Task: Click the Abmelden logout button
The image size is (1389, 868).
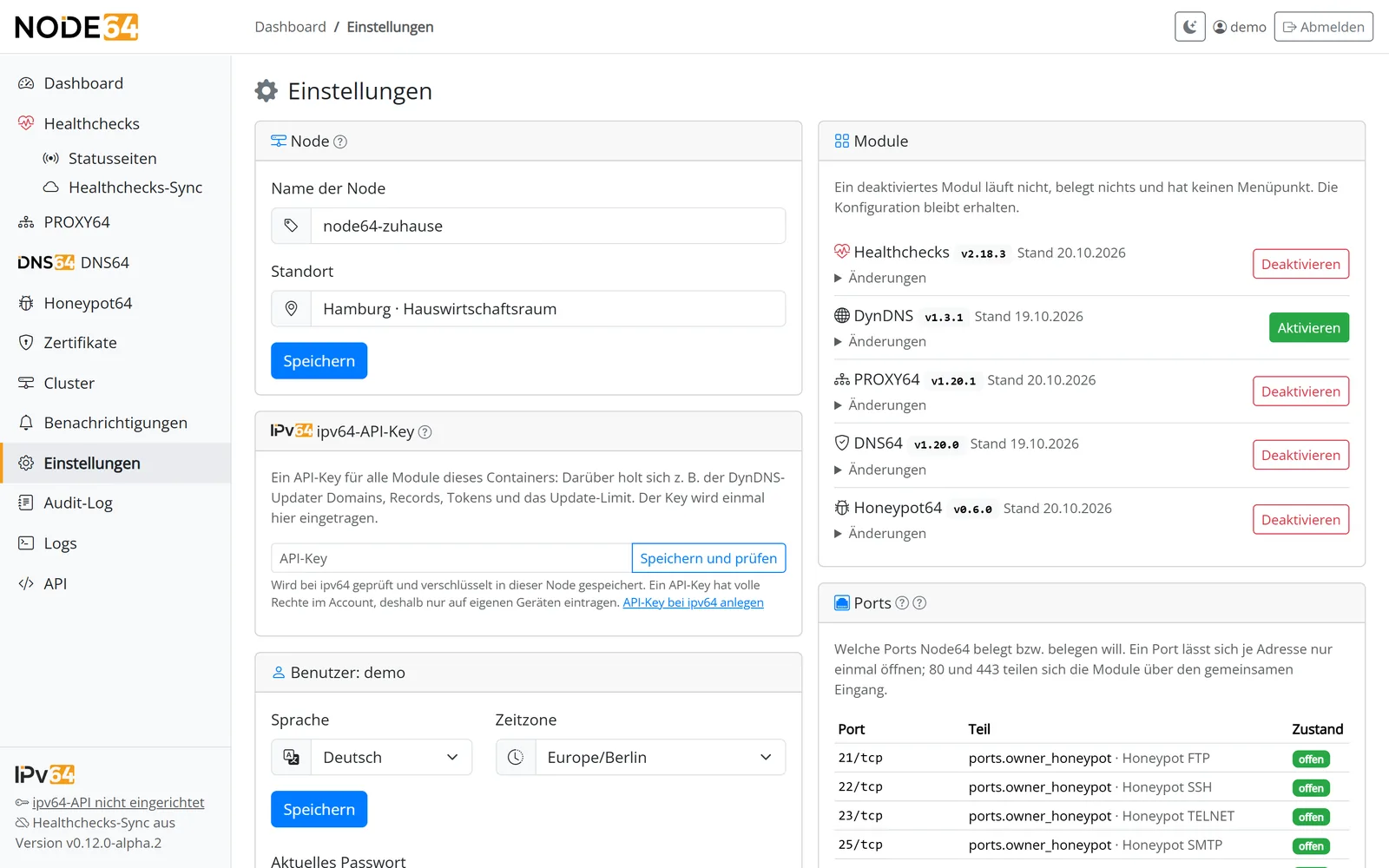Action: coord(1323,27)
